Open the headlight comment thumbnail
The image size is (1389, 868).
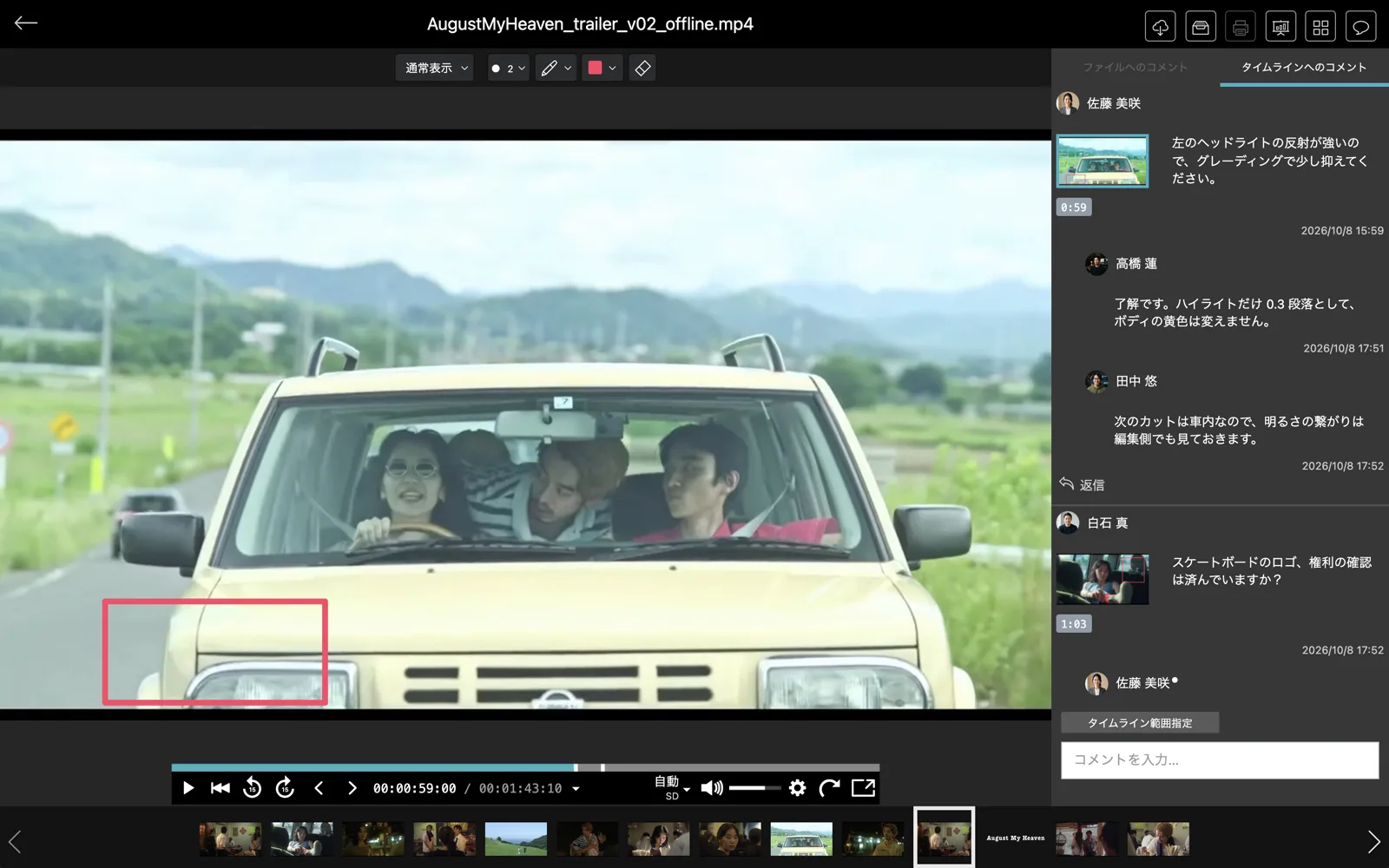coord(1103,161)
